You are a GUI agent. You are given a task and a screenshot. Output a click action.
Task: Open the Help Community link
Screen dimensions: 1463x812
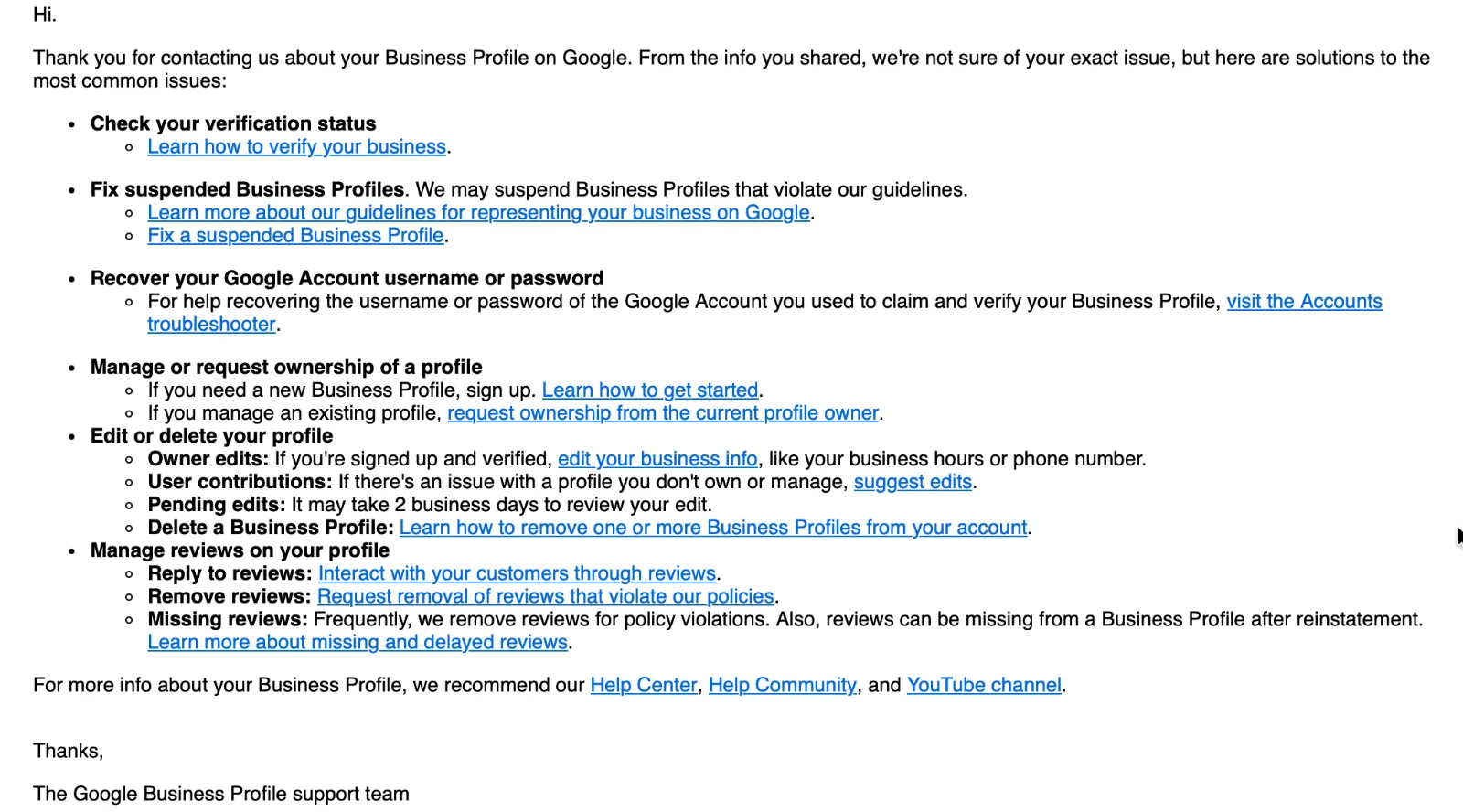tap(782, 685)
